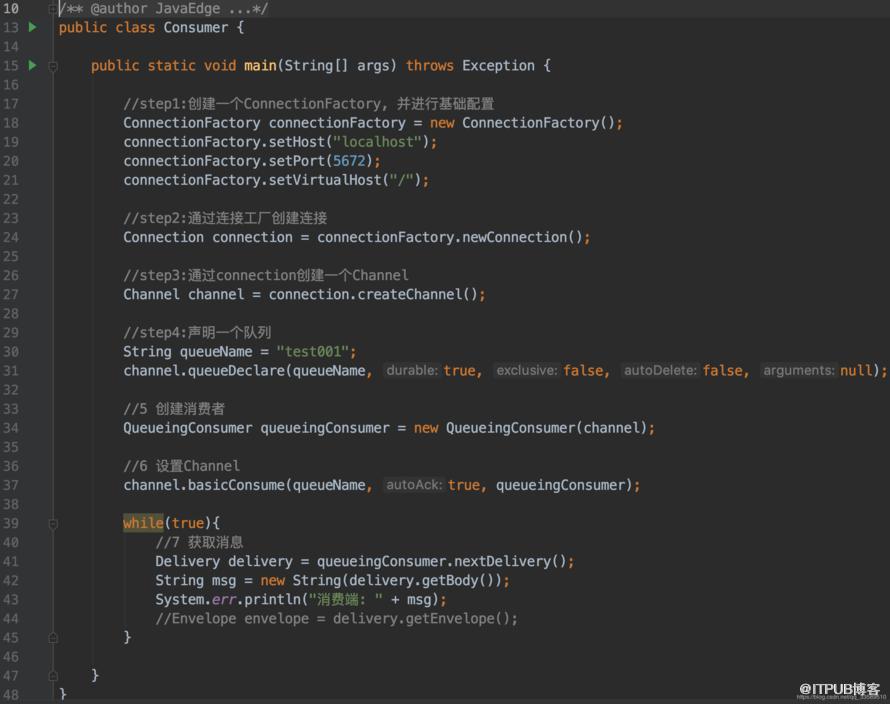Collapse the while loop with its fold marker
The width and height of the screenshot is (890, 704).
coord(53,523)
